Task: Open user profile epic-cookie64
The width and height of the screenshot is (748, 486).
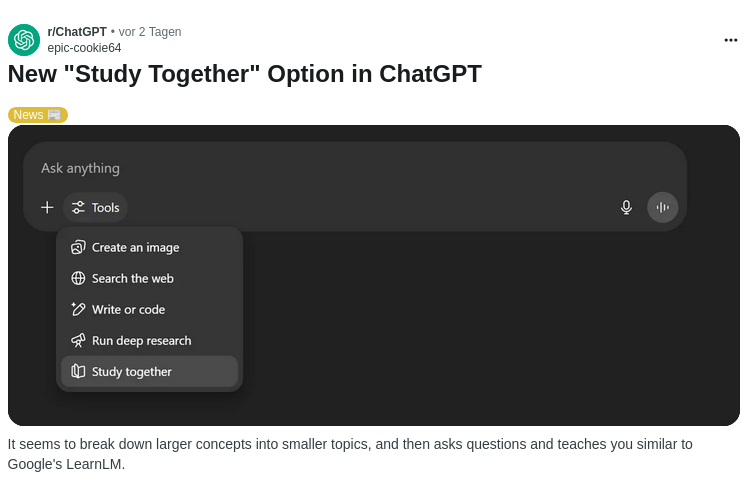Action: [84, 48]
